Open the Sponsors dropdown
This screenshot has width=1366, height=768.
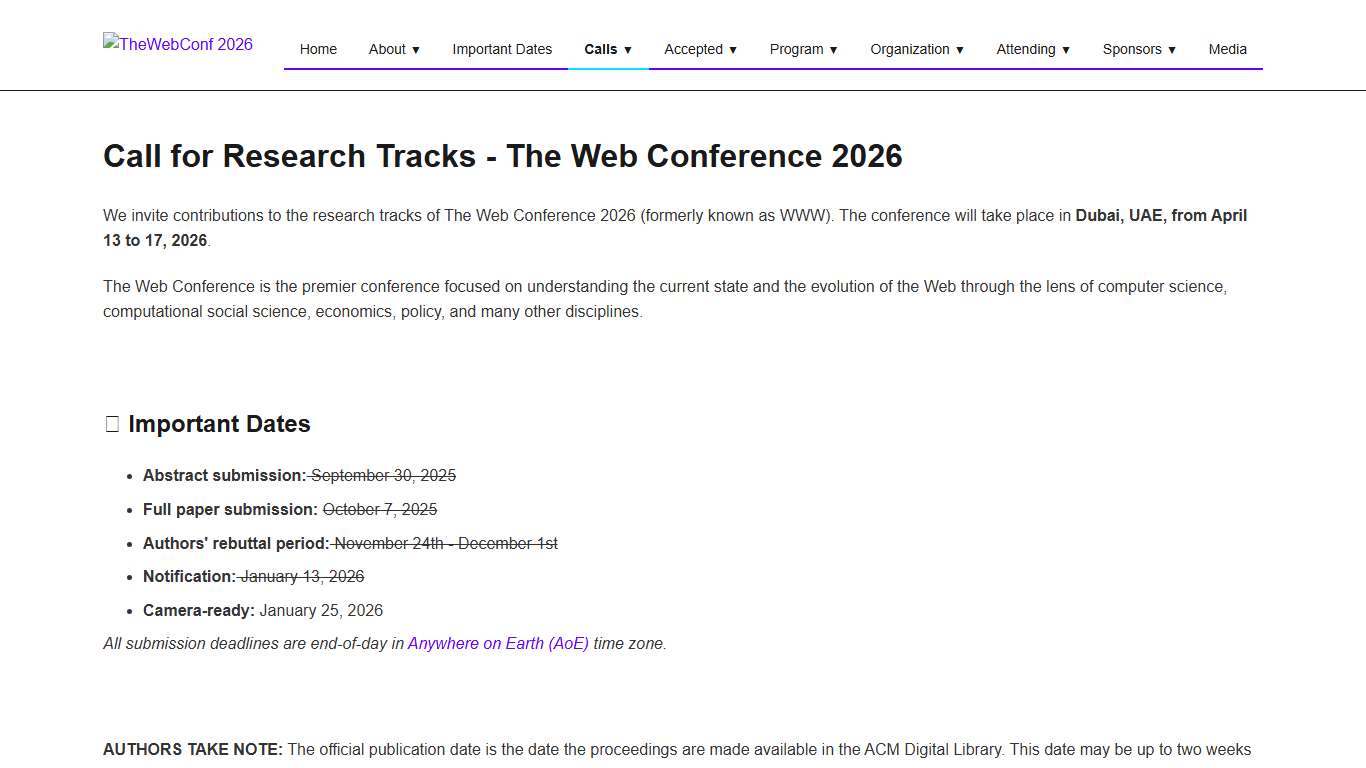(1139, 49)
